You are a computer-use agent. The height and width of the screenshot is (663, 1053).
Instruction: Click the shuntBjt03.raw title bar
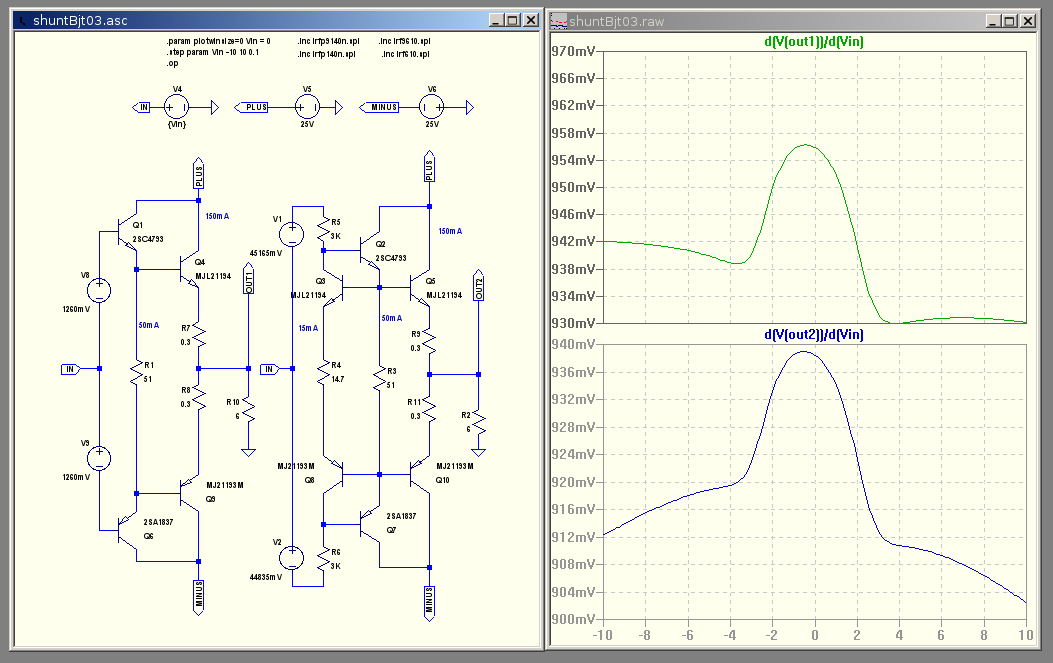[793, 21]
